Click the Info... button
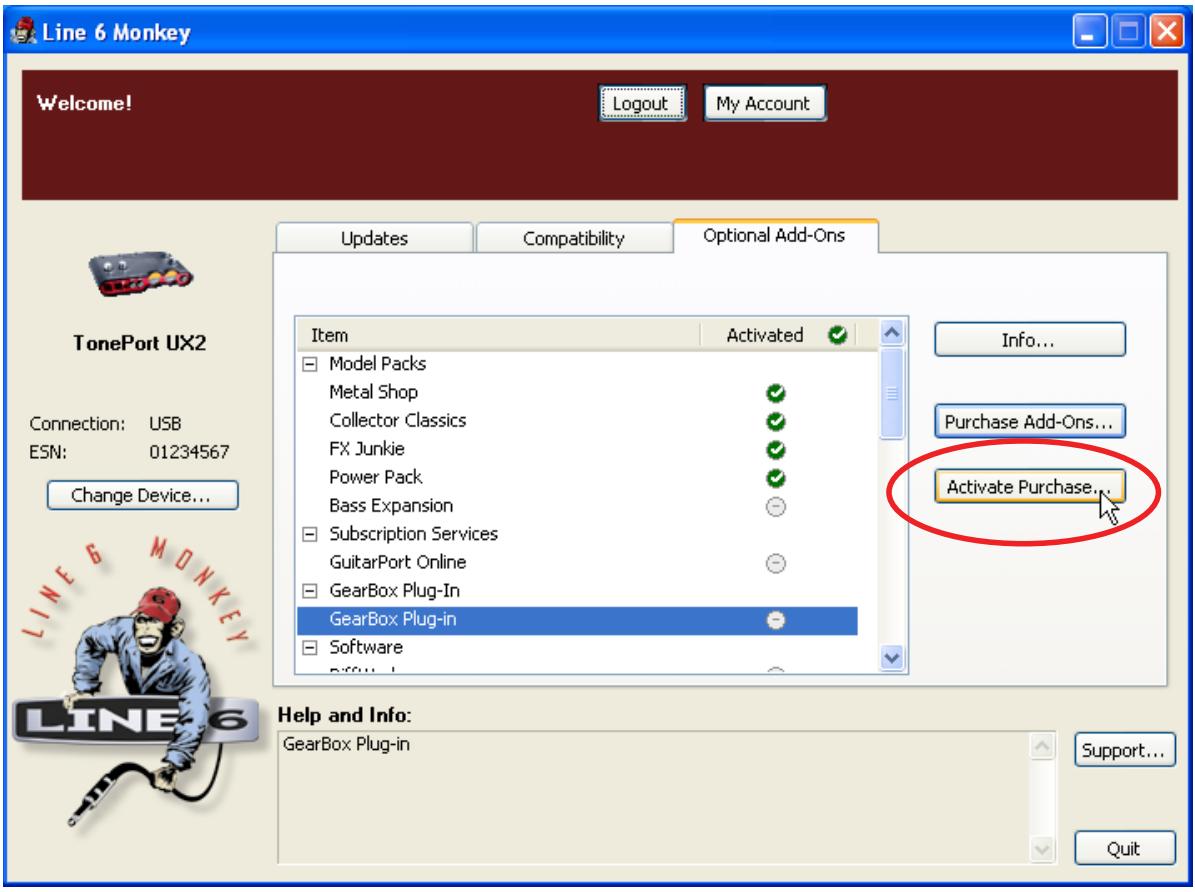Screen dimensions: 1195x892 [x=1030, y=339]
